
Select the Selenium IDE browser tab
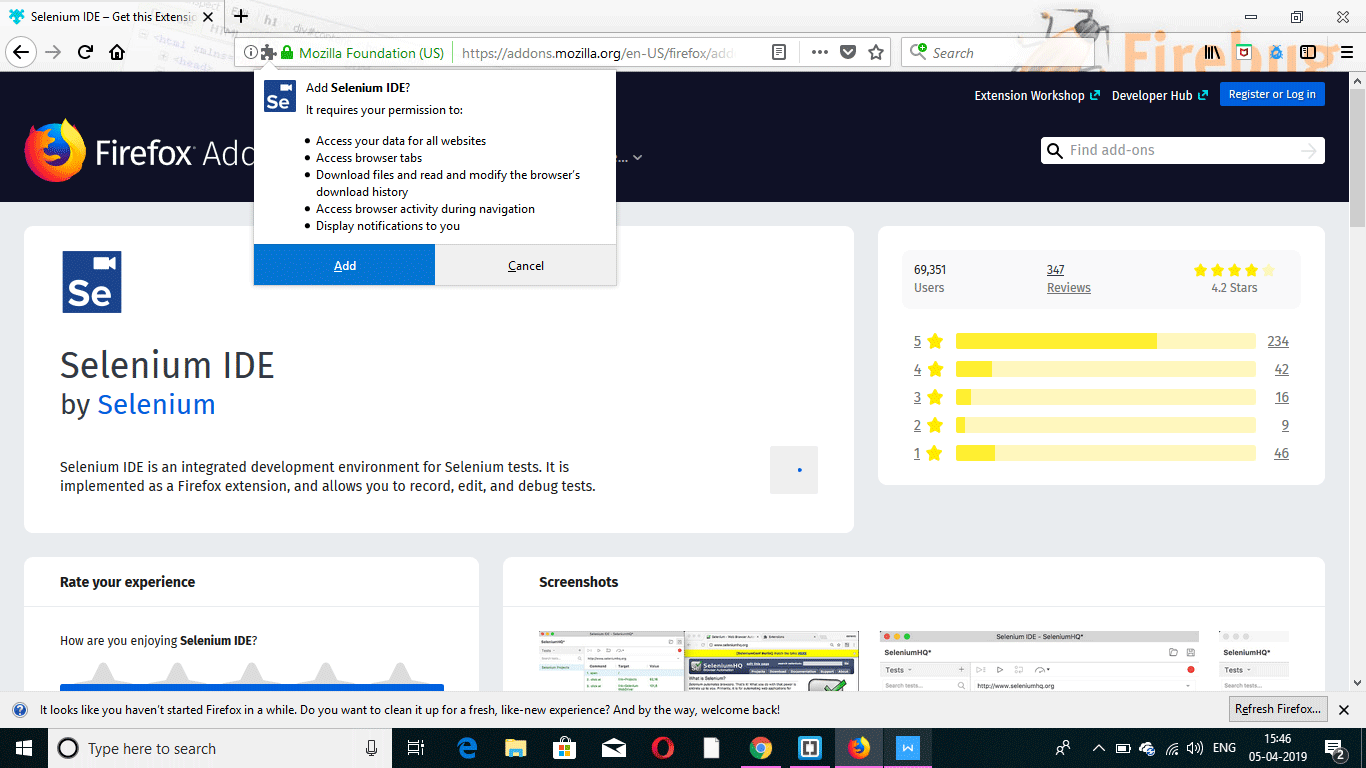[110, 16]
